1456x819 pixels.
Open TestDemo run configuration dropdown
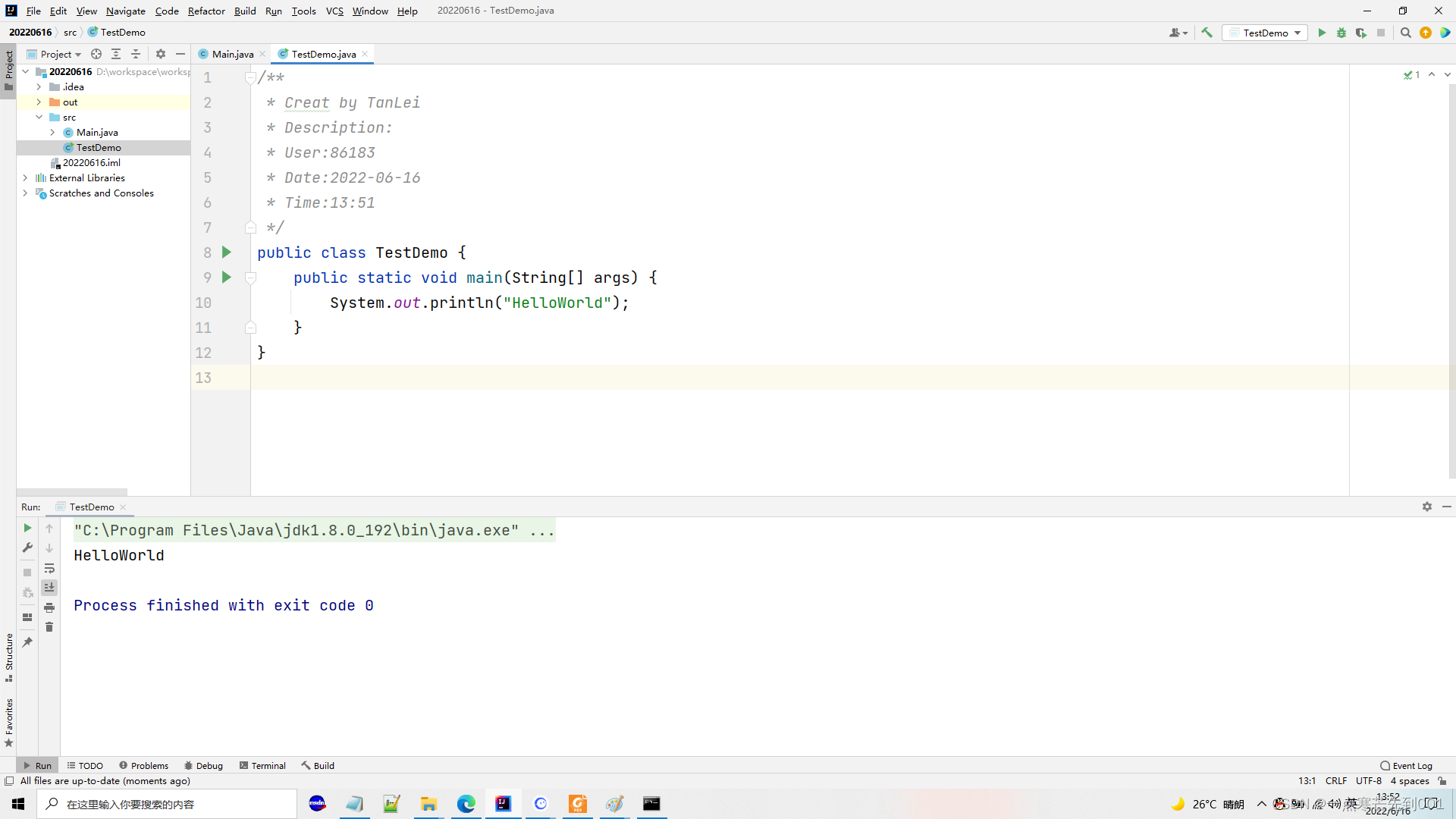point(1265,33)
